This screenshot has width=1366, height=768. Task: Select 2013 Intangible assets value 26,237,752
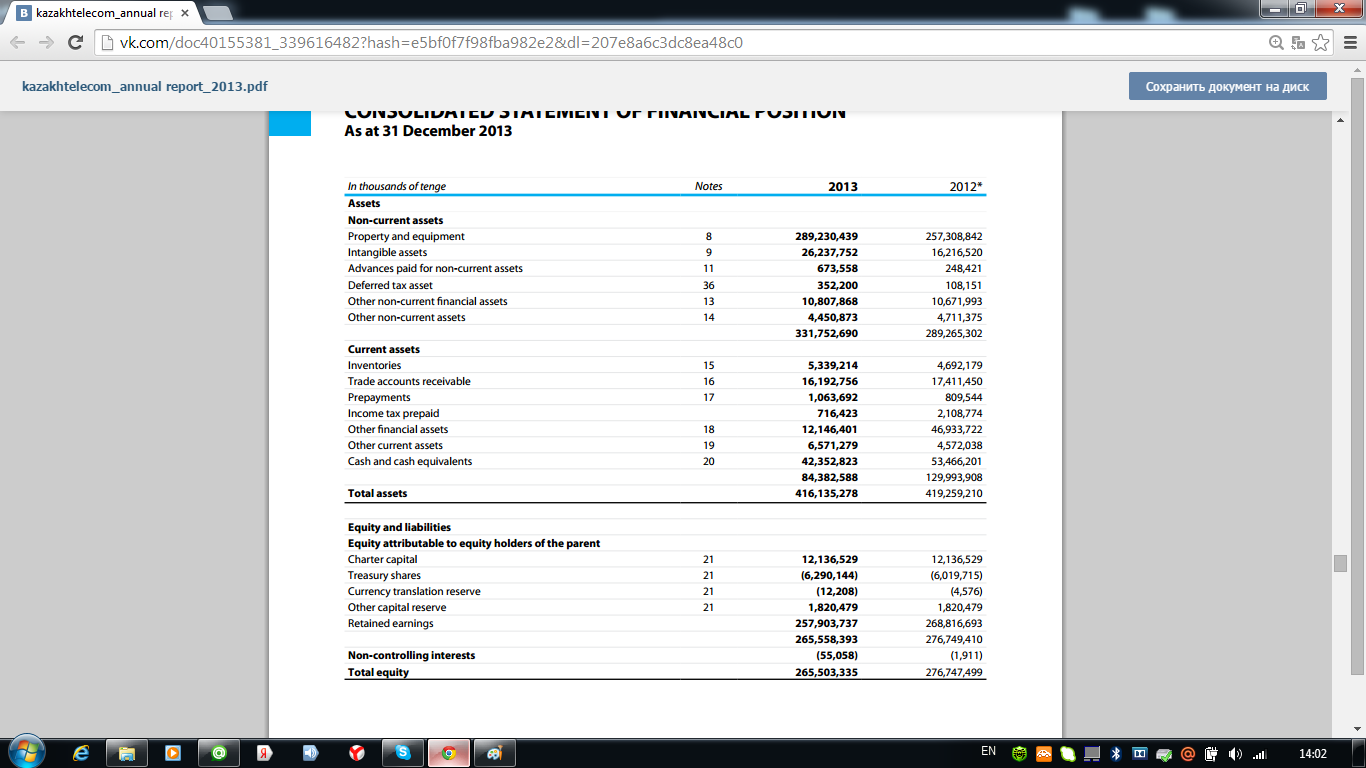point(828,252)
